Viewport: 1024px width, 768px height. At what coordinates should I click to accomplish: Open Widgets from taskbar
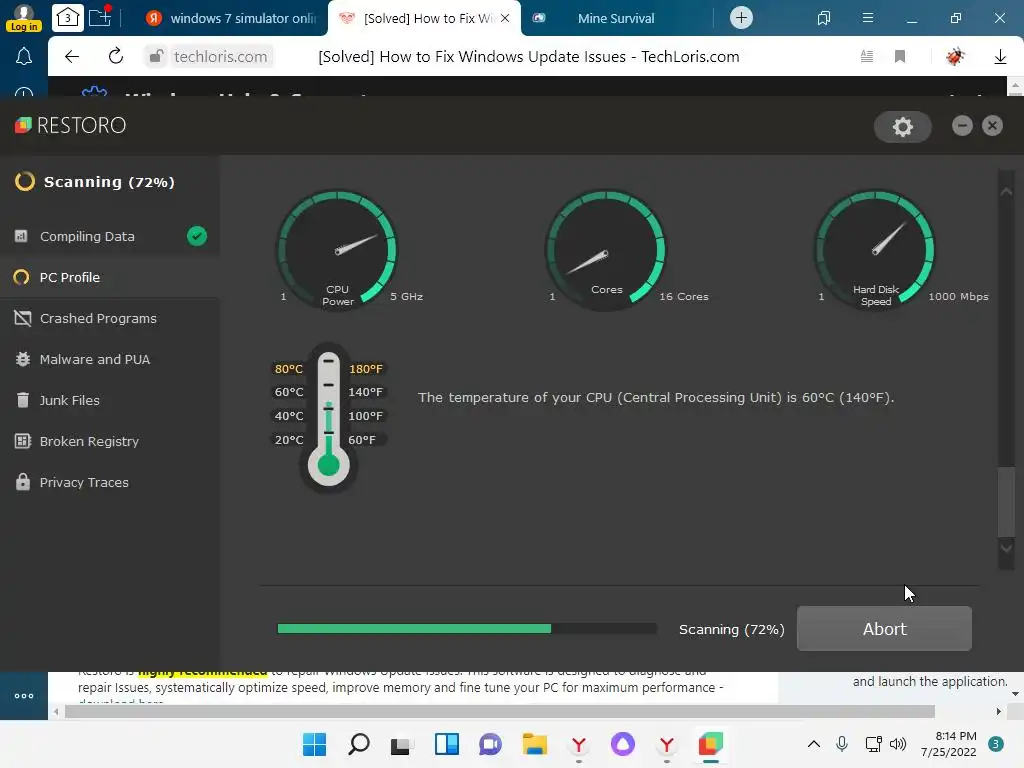(447, 744)
